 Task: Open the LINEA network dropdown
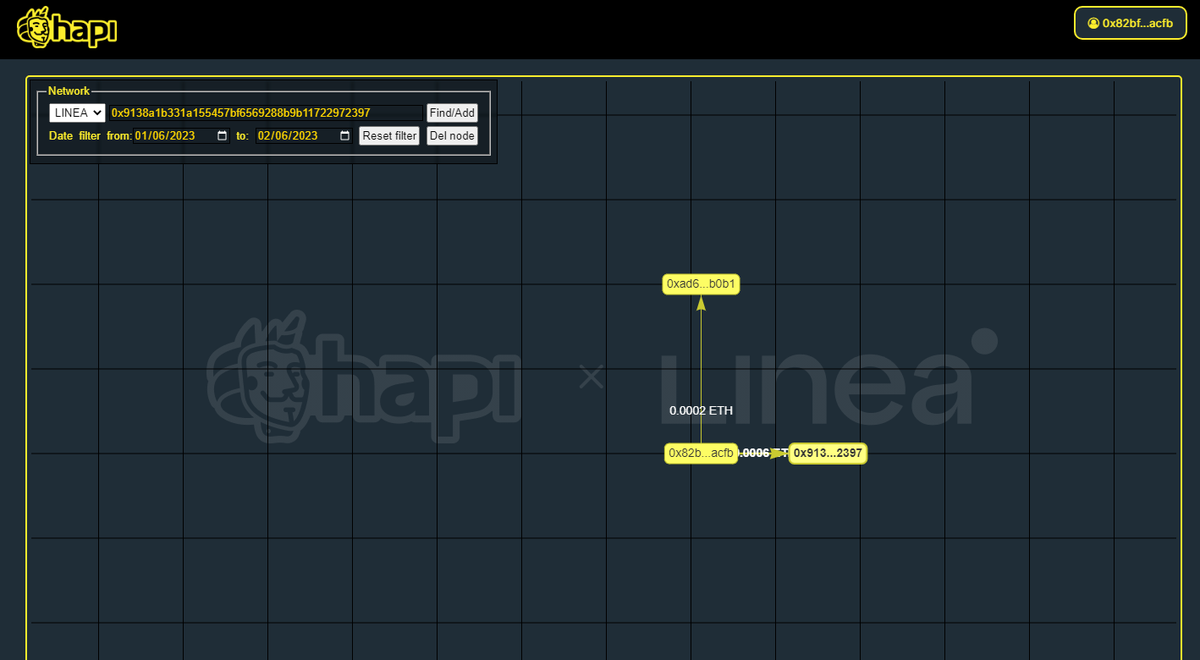(77, 113)
